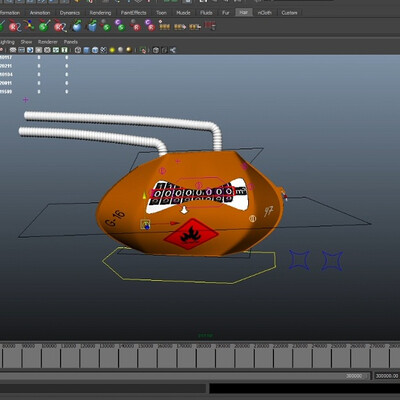
Task: Click the 300000.00 end time field
Action: (387, 376)
